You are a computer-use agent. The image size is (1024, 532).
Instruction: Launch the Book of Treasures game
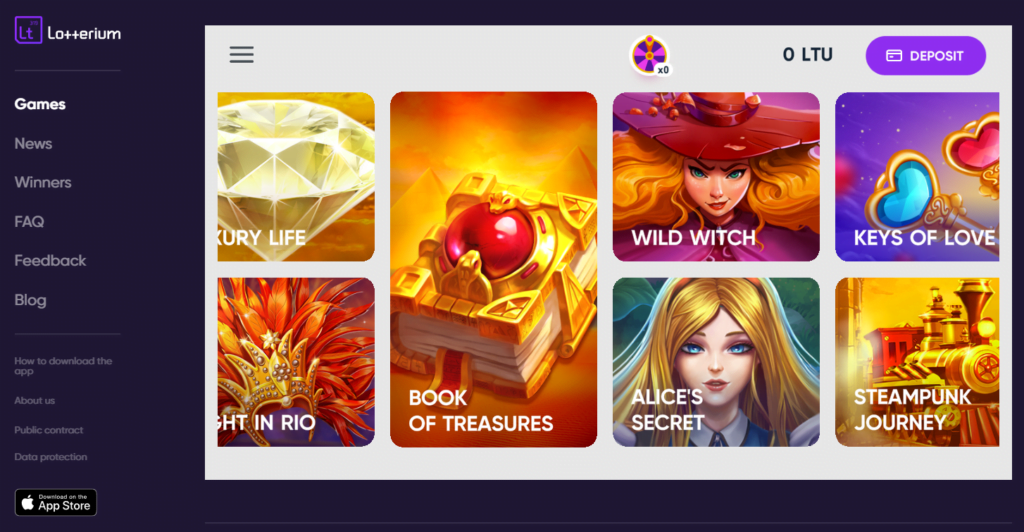coord(494,270)
